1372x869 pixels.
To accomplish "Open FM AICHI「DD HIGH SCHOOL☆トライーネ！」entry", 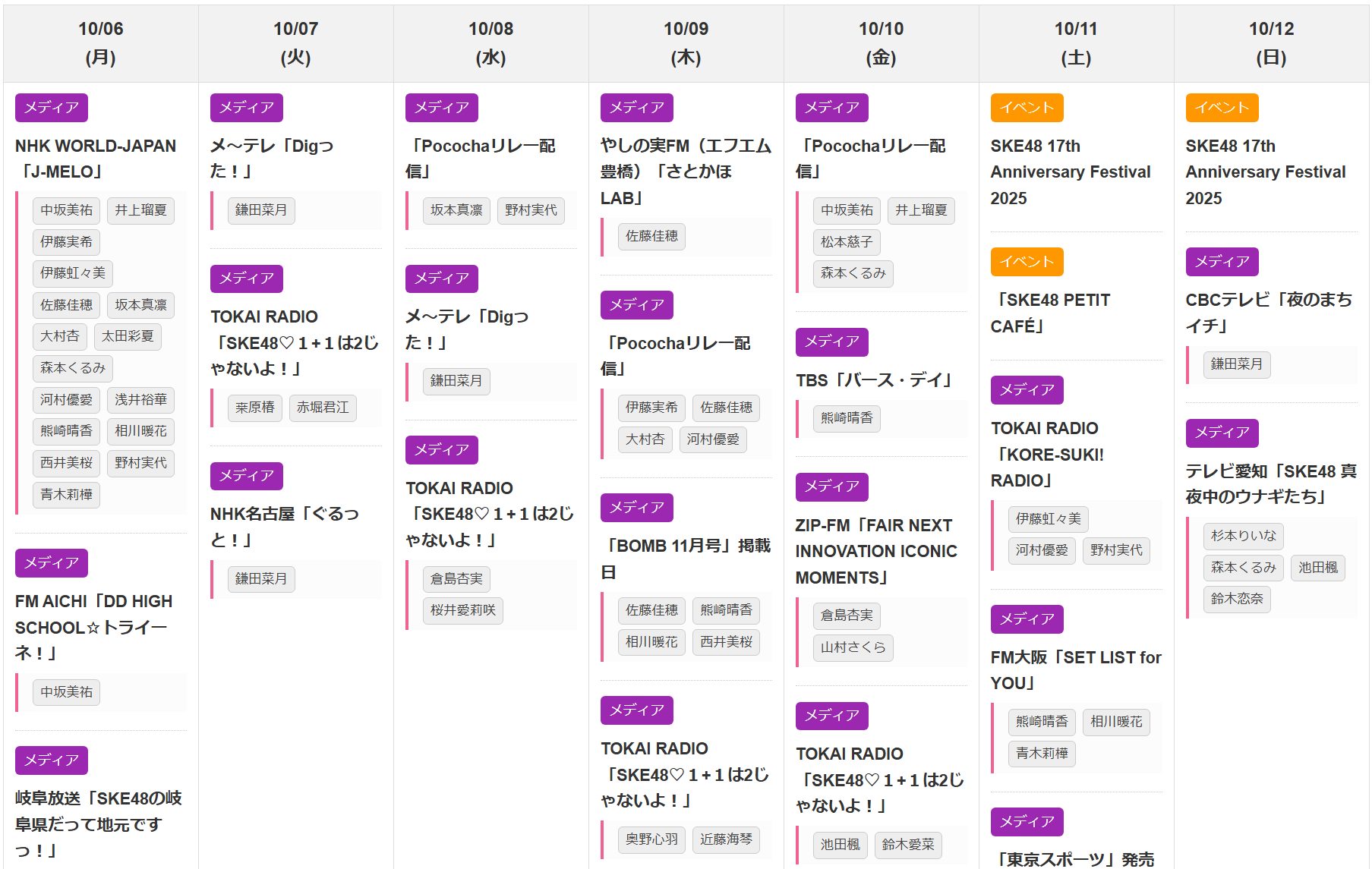I will 93,627.
